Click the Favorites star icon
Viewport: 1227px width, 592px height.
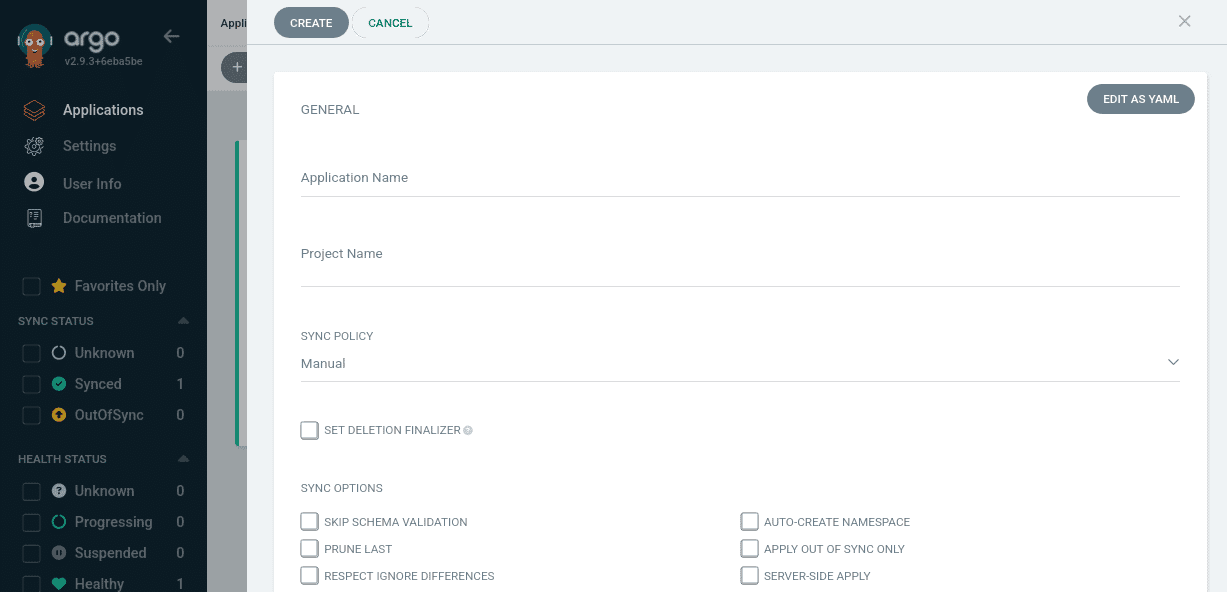pos(58,286)
